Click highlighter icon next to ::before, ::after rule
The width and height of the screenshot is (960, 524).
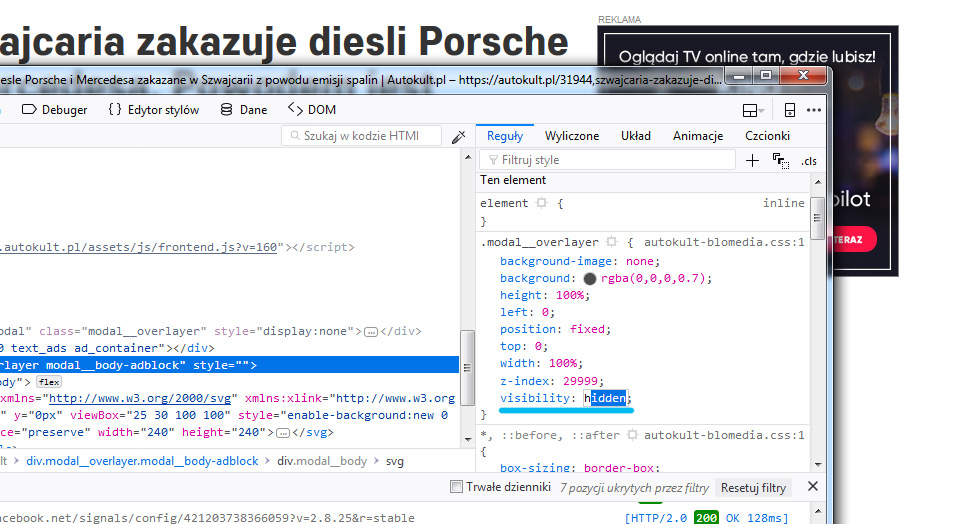pyautogui.click(x=632, y=435)
